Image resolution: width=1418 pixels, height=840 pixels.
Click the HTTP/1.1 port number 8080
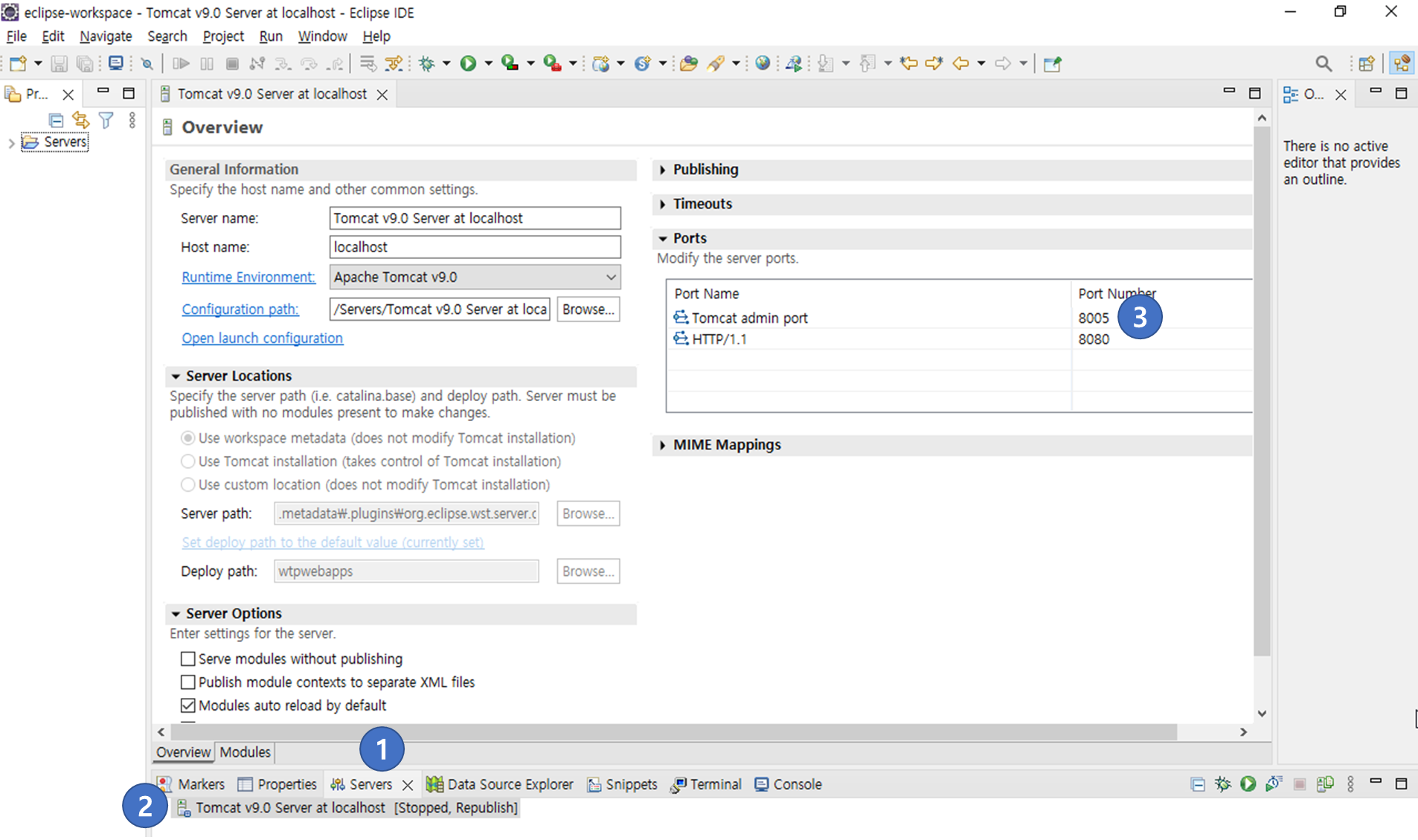tap(1094, 339)
